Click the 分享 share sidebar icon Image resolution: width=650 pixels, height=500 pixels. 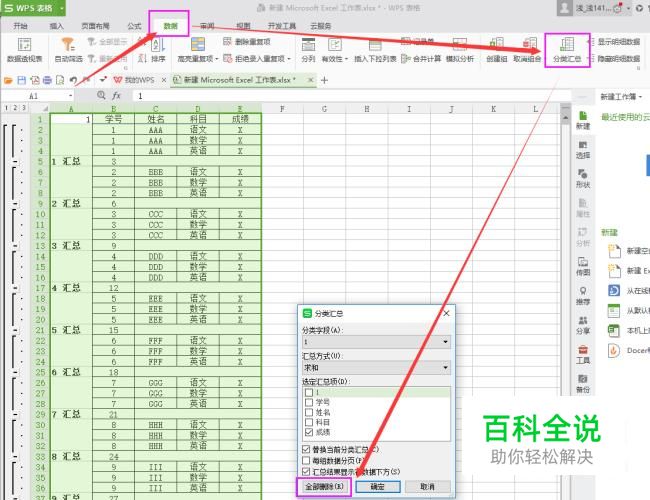(583, 325)
